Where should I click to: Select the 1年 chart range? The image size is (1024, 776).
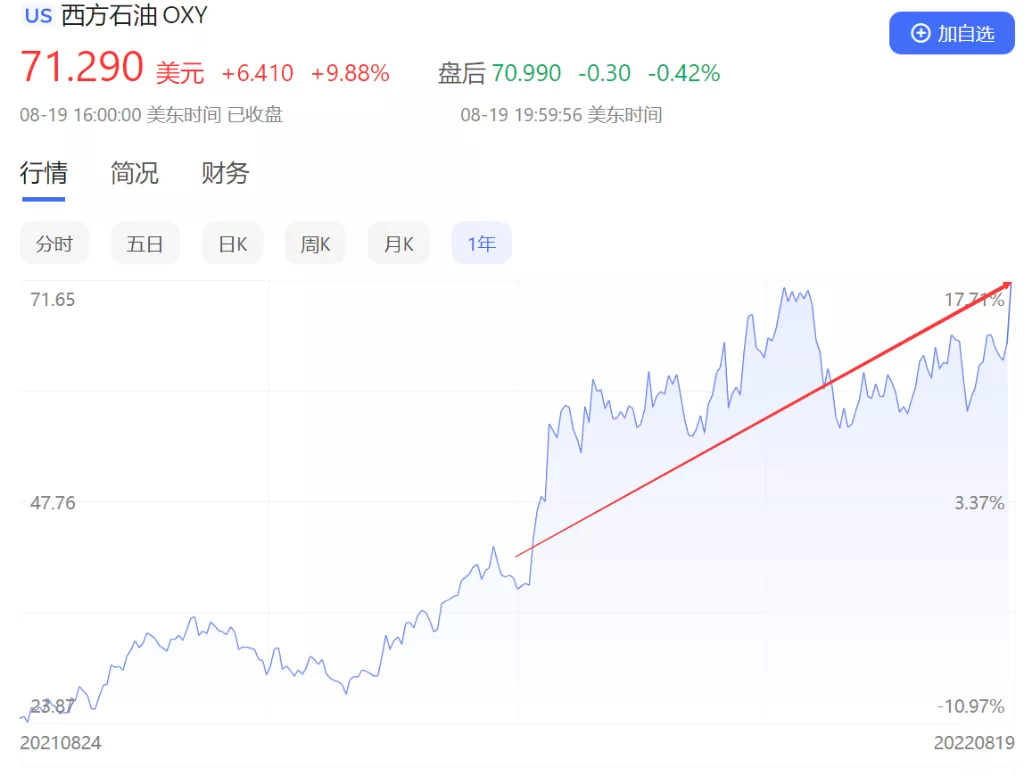tap(481, 244)
